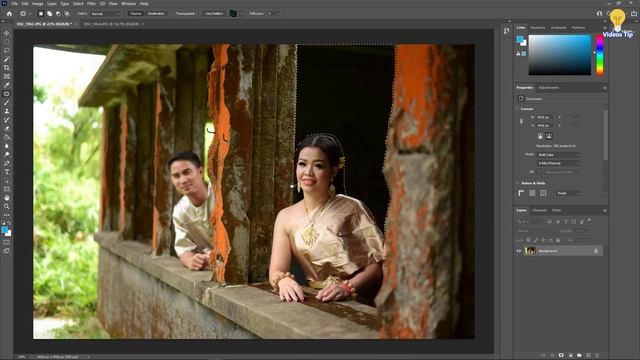The width and height of the screenshot is (640, 360).
Task: Open the color Mode dropdown in Properties
Action: [x=558, y=155]
